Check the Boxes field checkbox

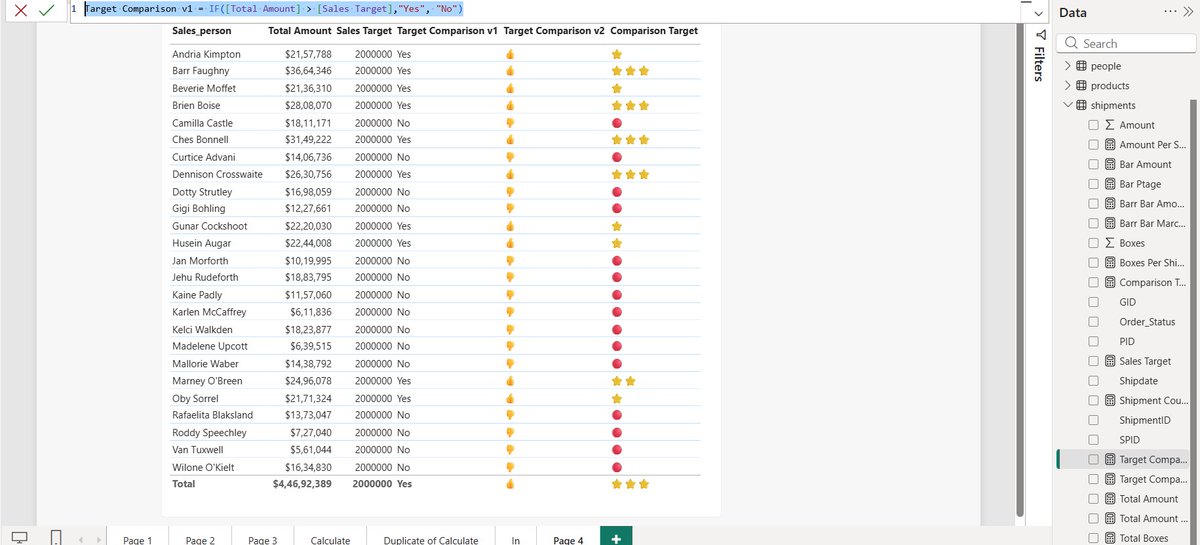click(x=1094, y=243)
